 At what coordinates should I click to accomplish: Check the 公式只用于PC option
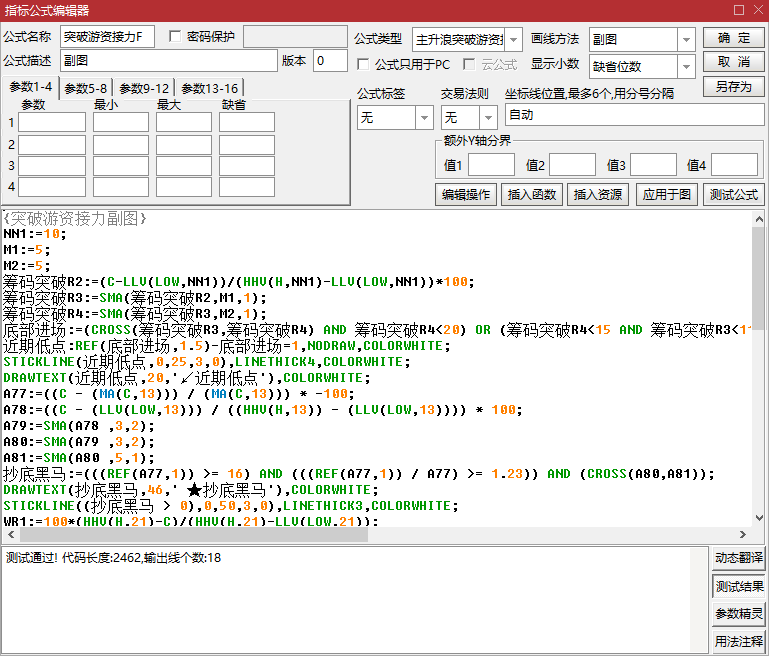364,65
